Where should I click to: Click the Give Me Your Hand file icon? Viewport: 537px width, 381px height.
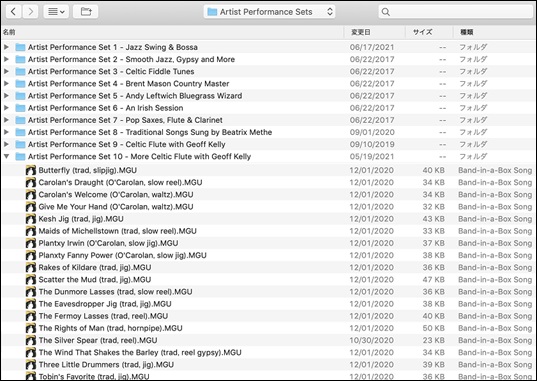click(31, 207)
